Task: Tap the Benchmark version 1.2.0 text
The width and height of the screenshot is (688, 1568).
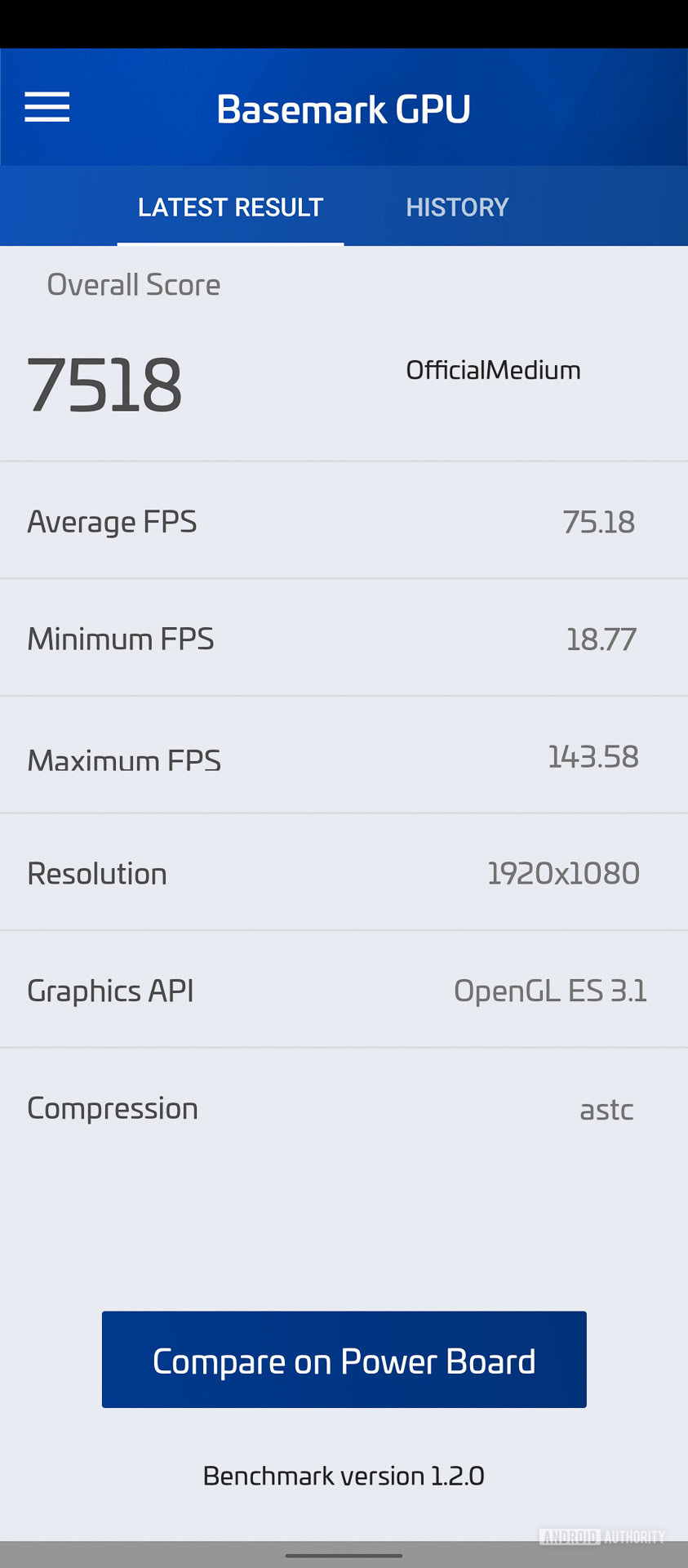Action: pyautogui.click(x=344, y=1476)
